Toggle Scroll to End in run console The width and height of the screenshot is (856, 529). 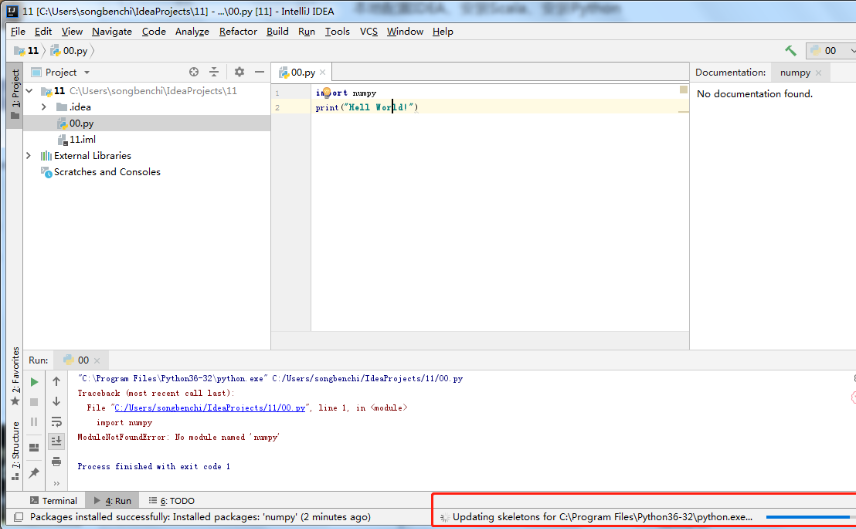(x=56, y=441)
